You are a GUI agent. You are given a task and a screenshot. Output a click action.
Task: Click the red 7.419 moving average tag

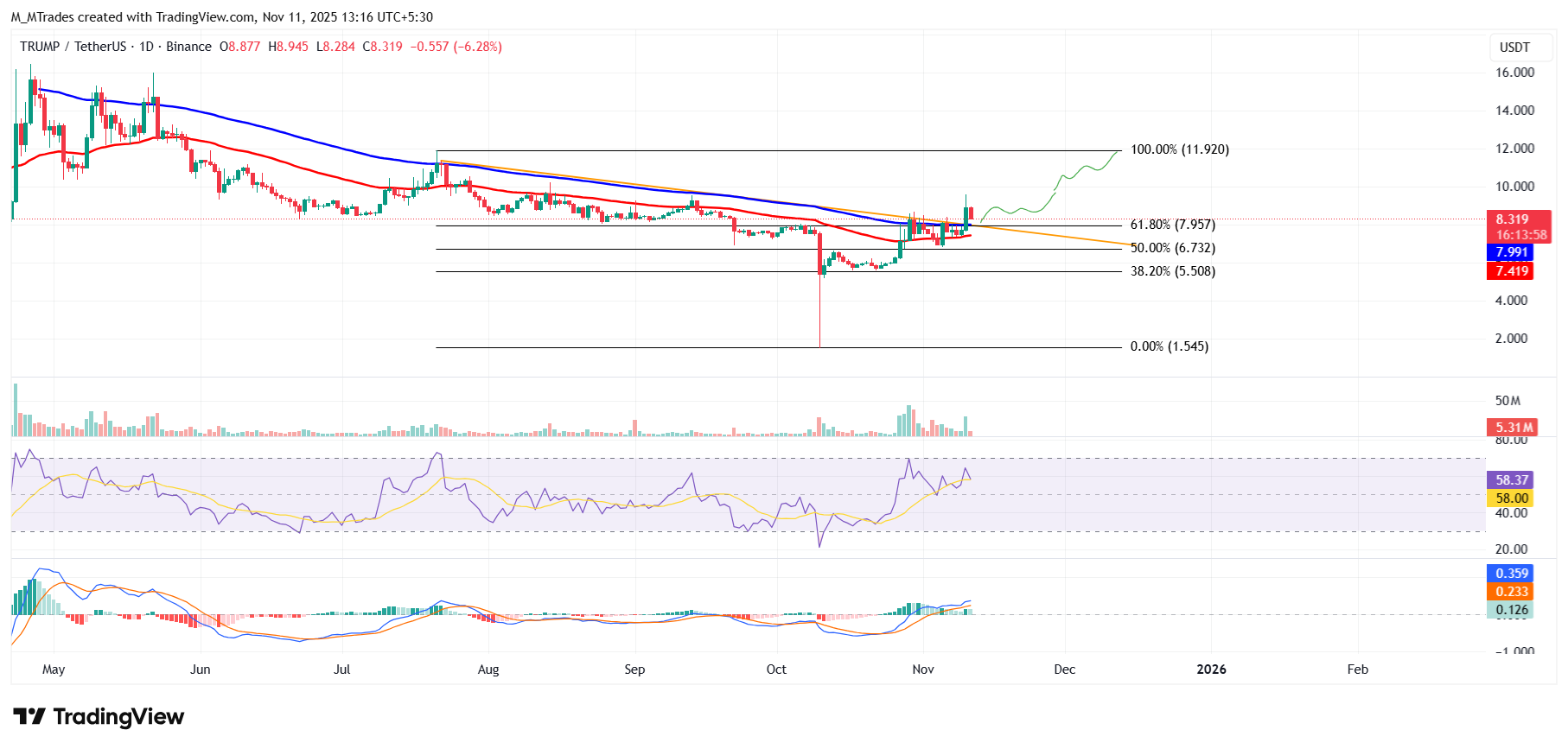(1513, 271)
